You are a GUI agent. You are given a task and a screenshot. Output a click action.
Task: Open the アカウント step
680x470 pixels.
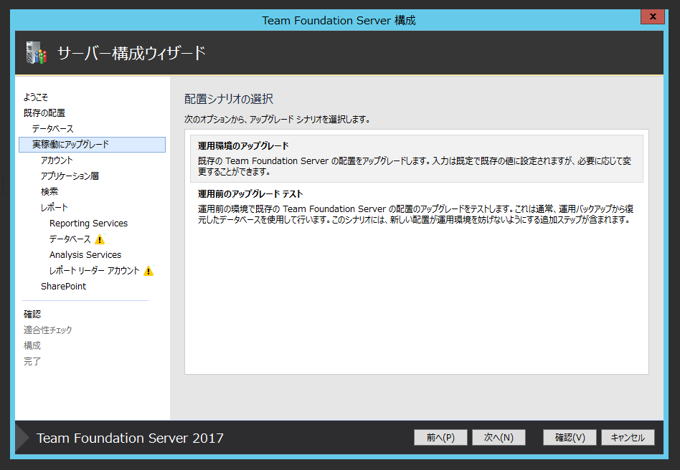pos(56,160)
